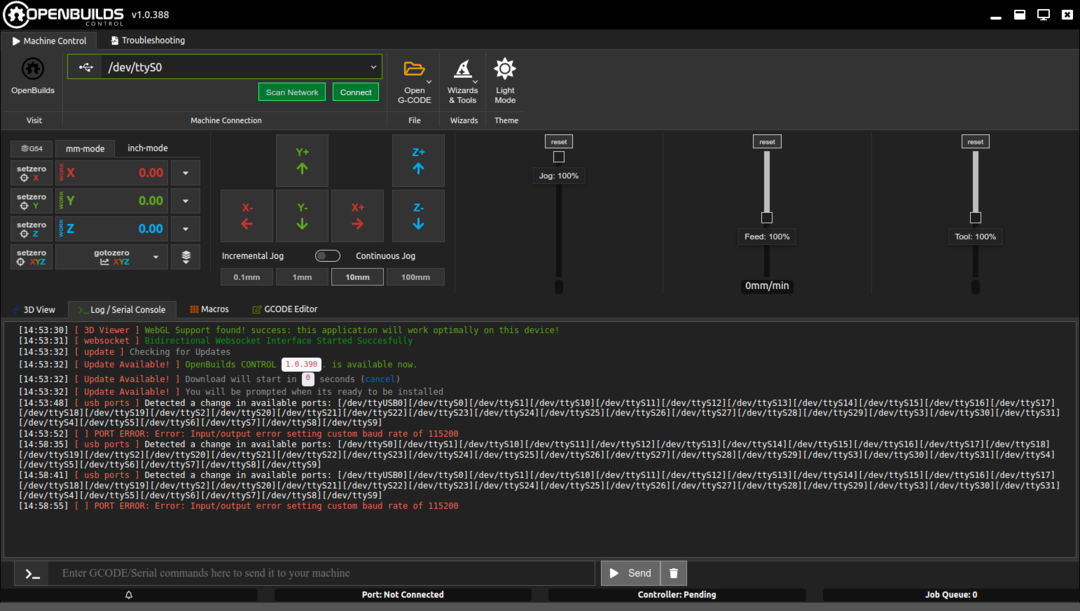Click the notification bell in status bar
This screenshot has width=1080, height=611.
tap(129, 594)
